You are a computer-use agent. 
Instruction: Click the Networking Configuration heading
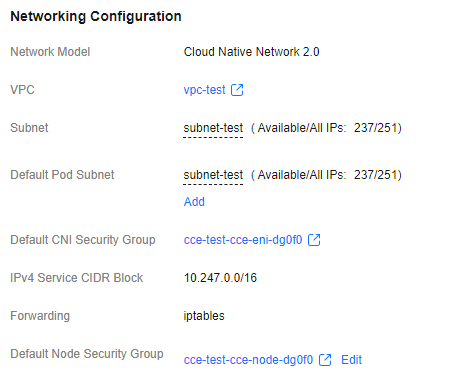96,16
